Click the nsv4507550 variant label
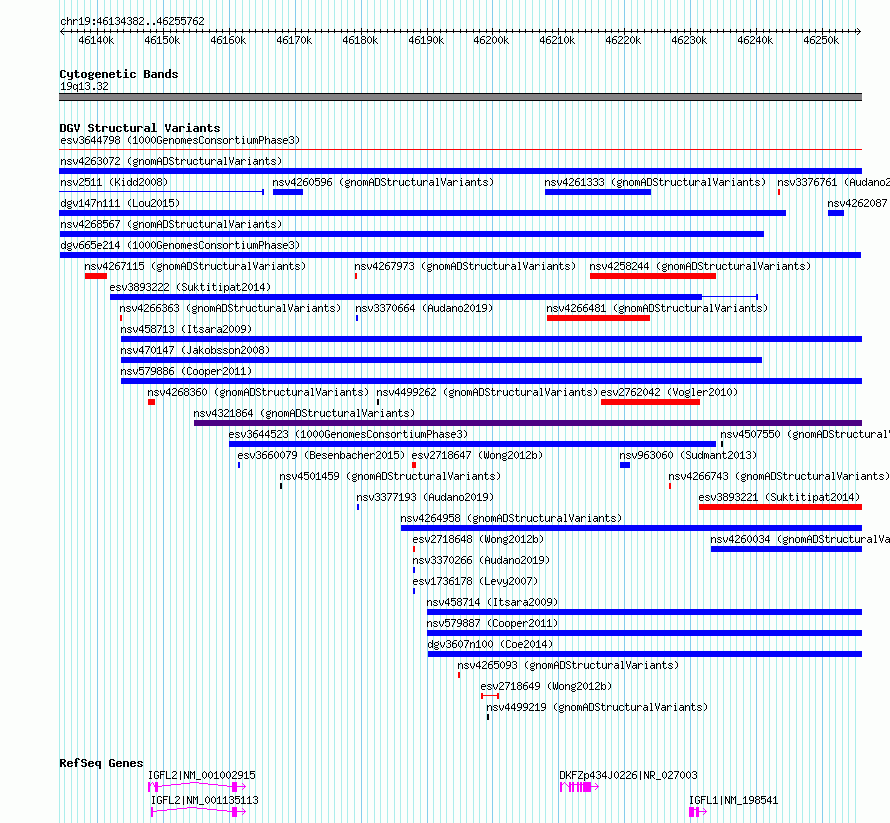The height and width of the screenshot is (823, 890). (x=805, y=434)
